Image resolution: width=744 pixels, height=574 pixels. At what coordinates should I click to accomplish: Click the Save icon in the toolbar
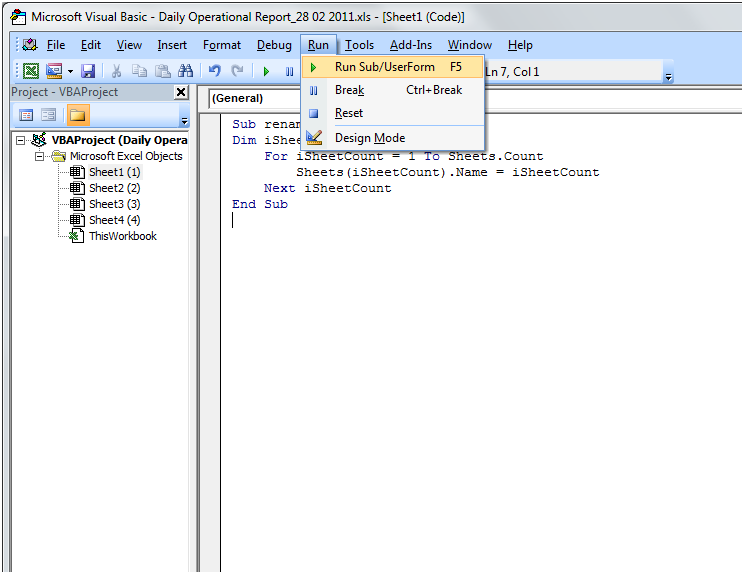coord(88,71)
